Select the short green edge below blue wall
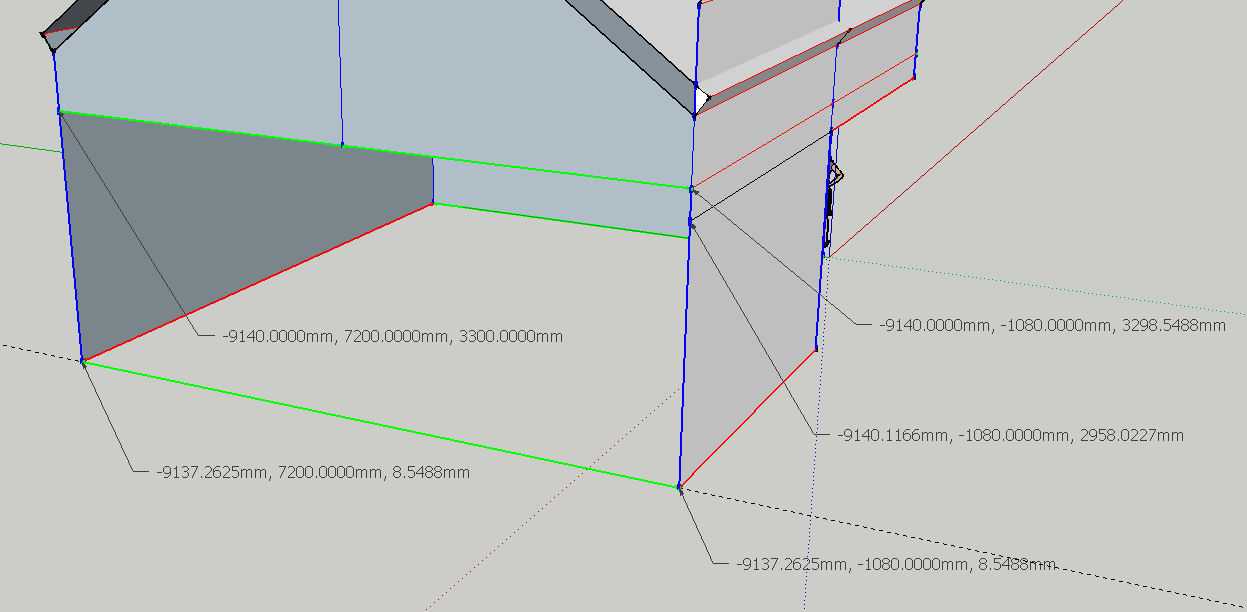This screenshot has width=1247, height=612. (560, 220)
